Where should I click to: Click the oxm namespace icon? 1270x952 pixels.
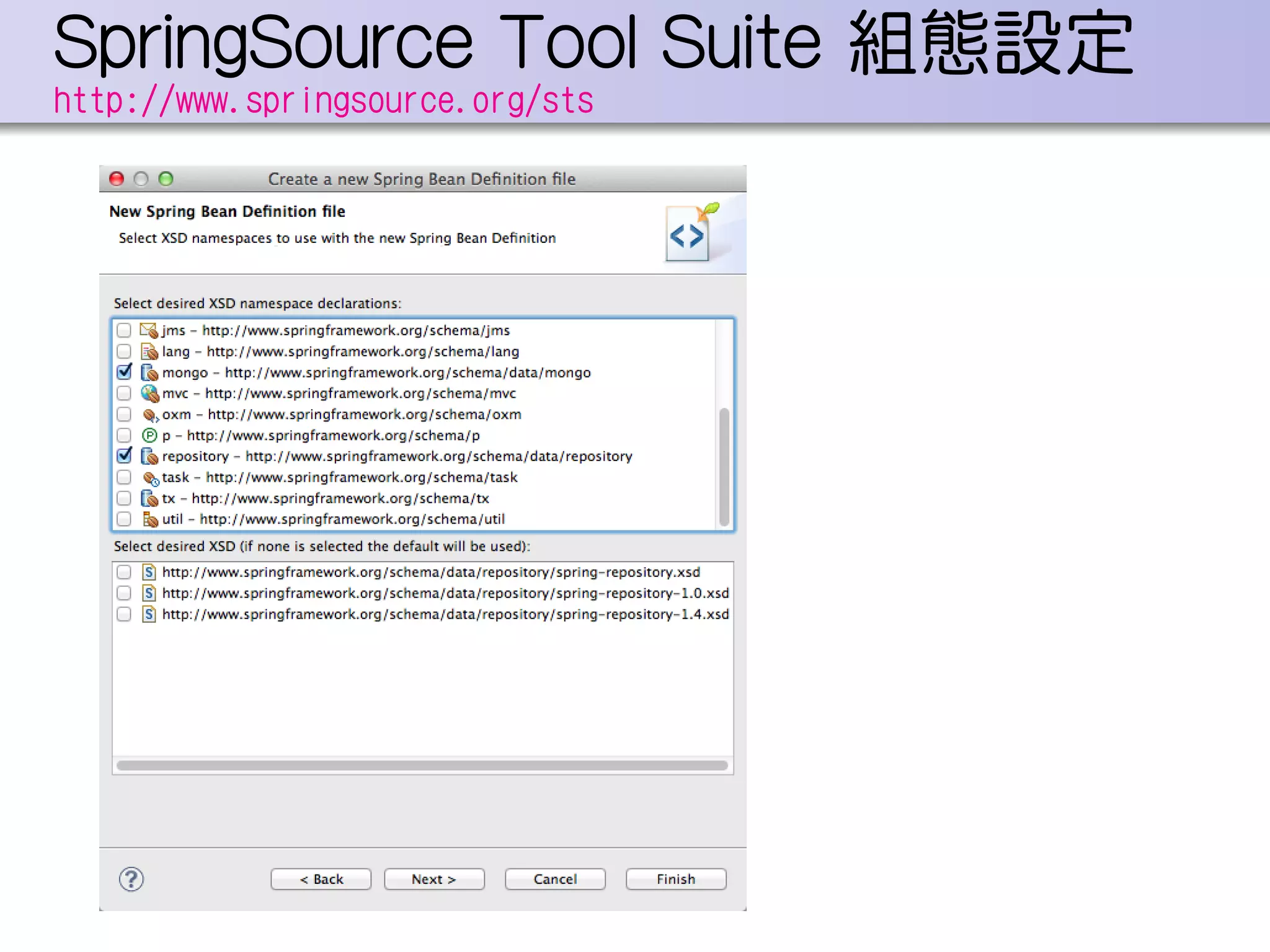(x=151, y=415)
